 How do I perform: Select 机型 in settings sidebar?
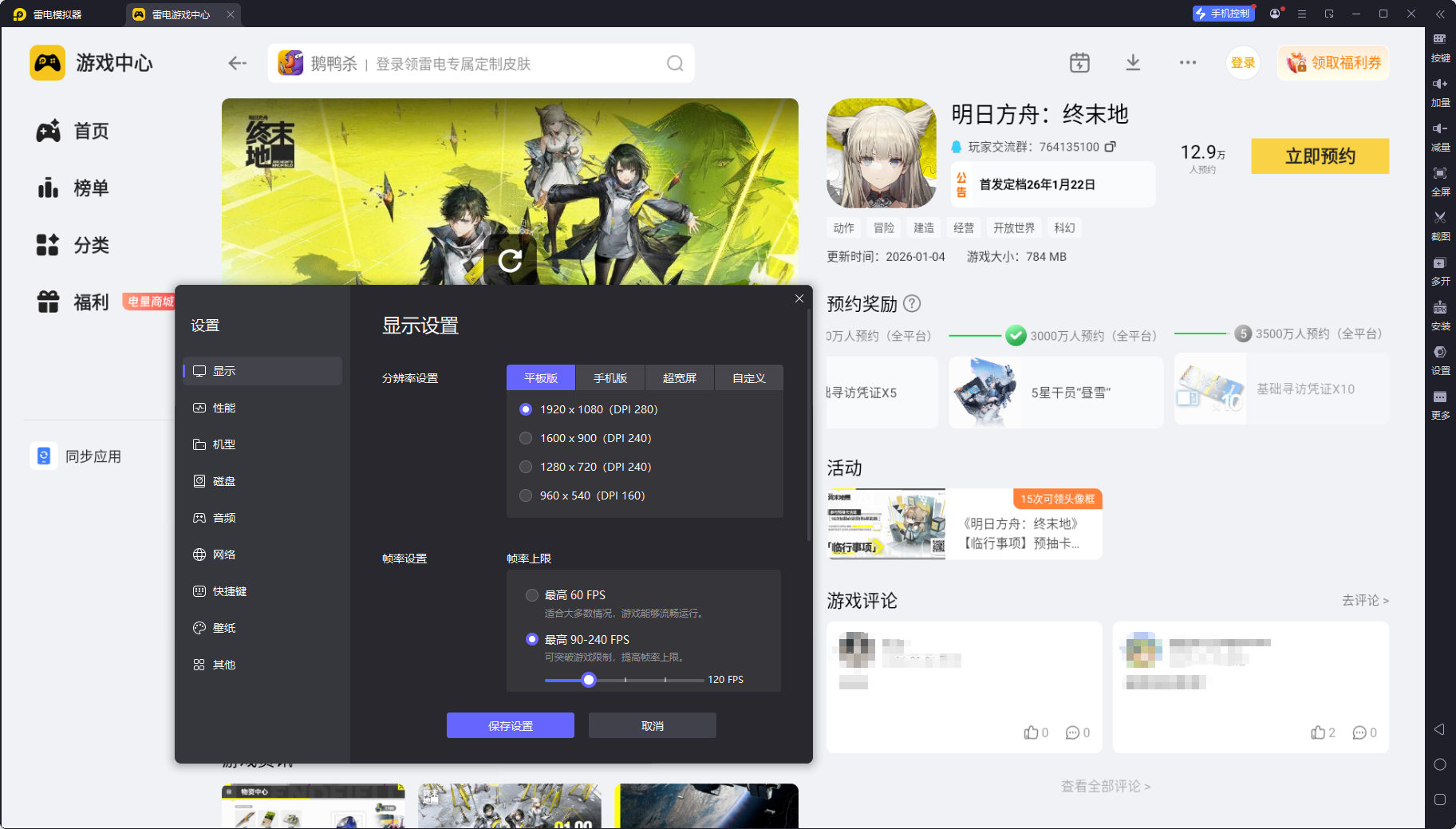(262, 444)
